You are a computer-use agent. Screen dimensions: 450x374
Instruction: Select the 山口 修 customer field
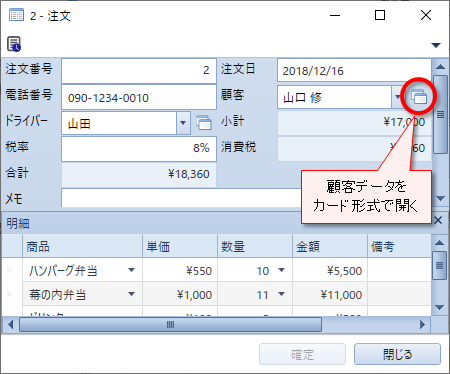(334, 97)
